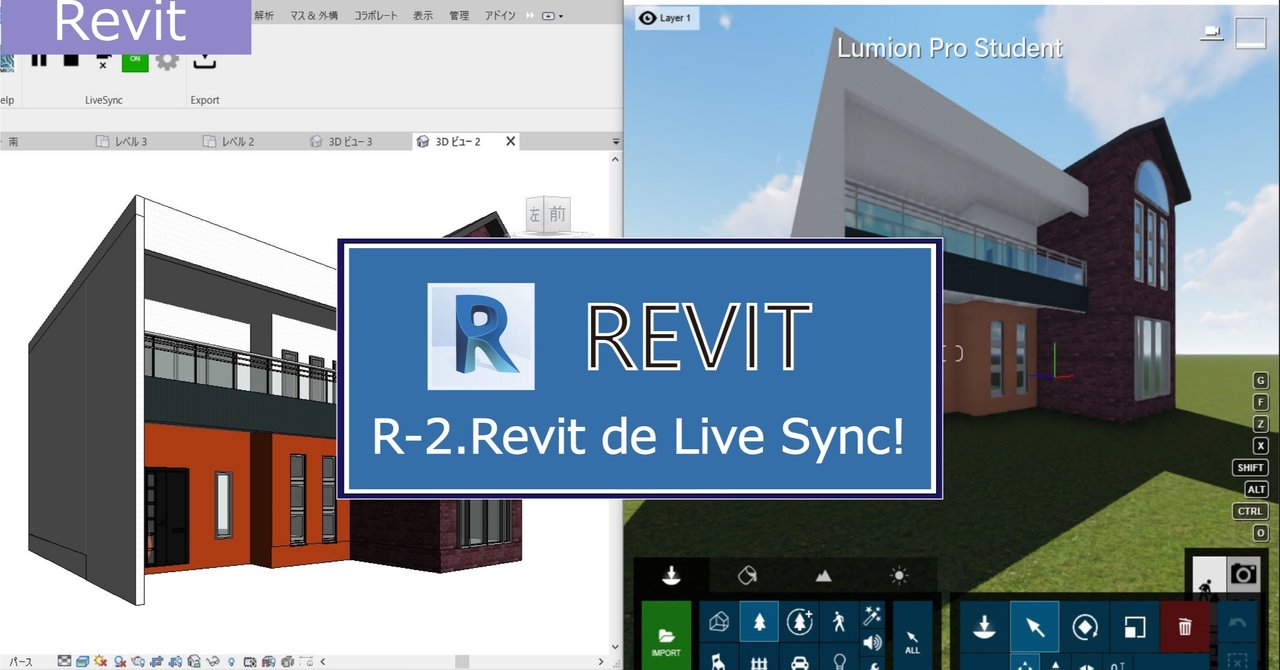
Task: Toggle the LiveSync ON switch
Action: (137, 60)
